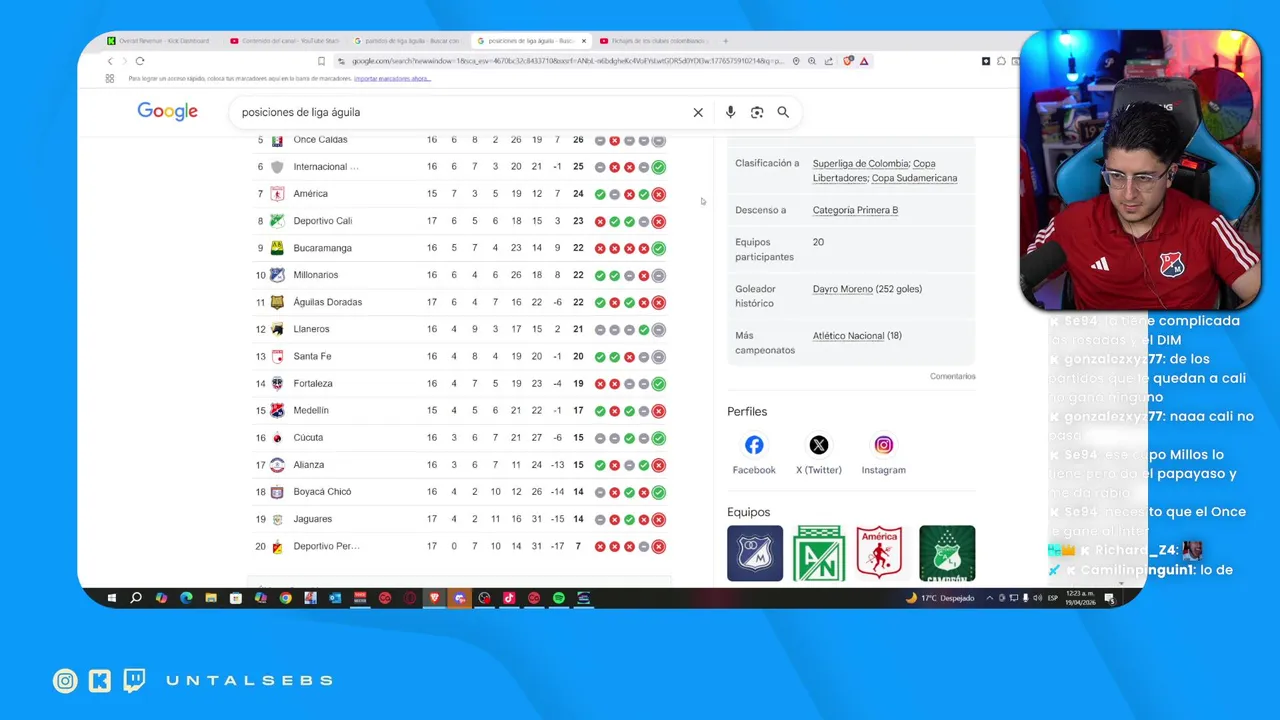1280x720 pixels.
Task: Clear the search query with the X
Action: [698, 112]
